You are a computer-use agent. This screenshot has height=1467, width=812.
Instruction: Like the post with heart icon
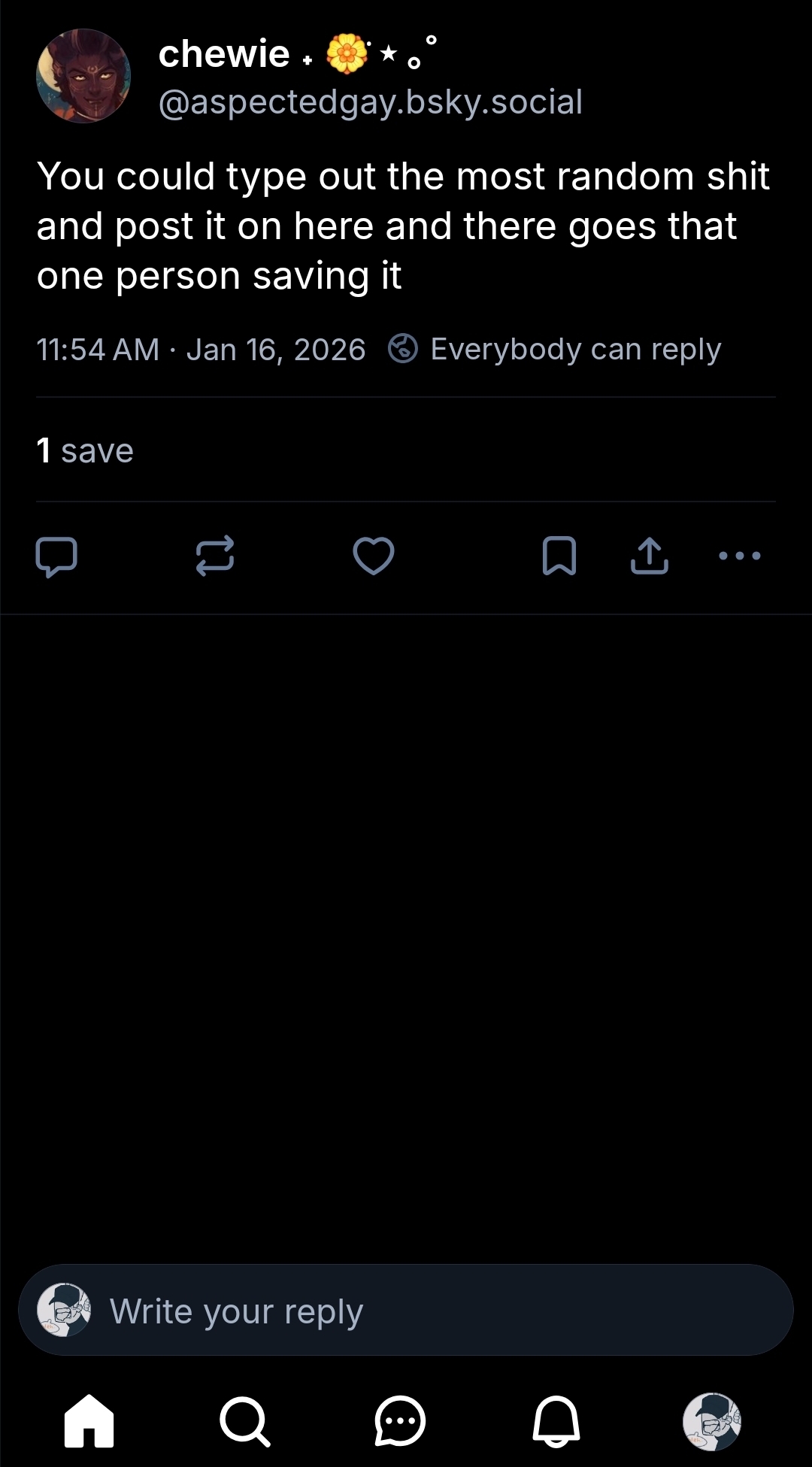(x=374, y=556)
